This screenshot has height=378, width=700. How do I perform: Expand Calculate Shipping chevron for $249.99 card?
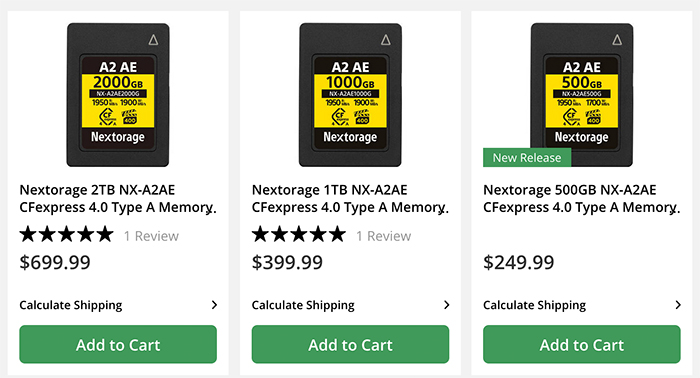pyautogui.click(x=678, y=305)
